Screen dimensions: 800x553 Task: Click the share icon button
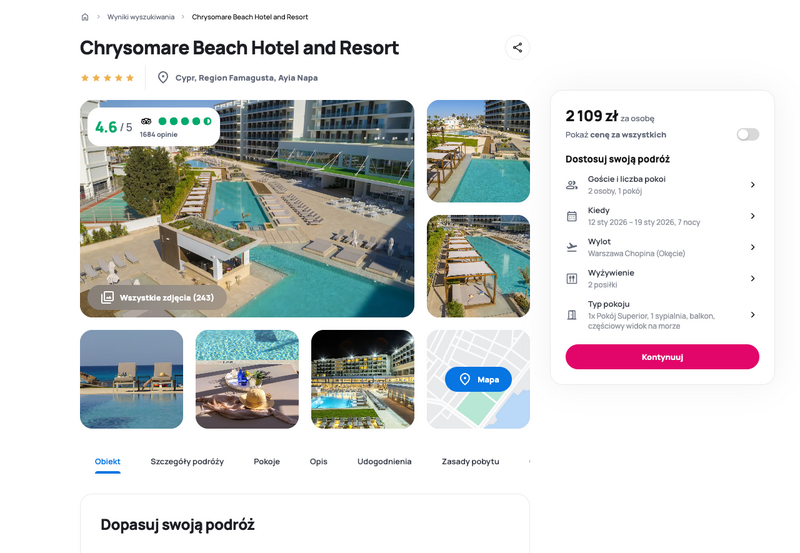click(517, 47)
